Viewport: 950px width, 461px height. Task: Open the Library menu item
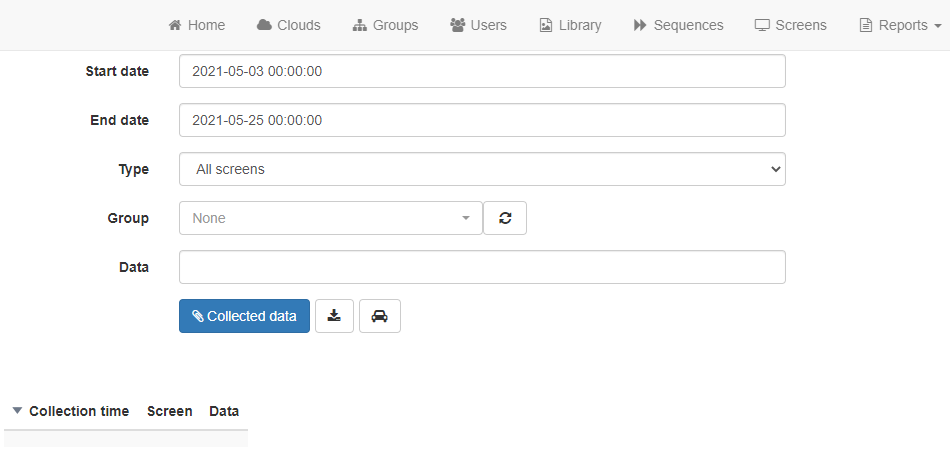pos(570,25)
